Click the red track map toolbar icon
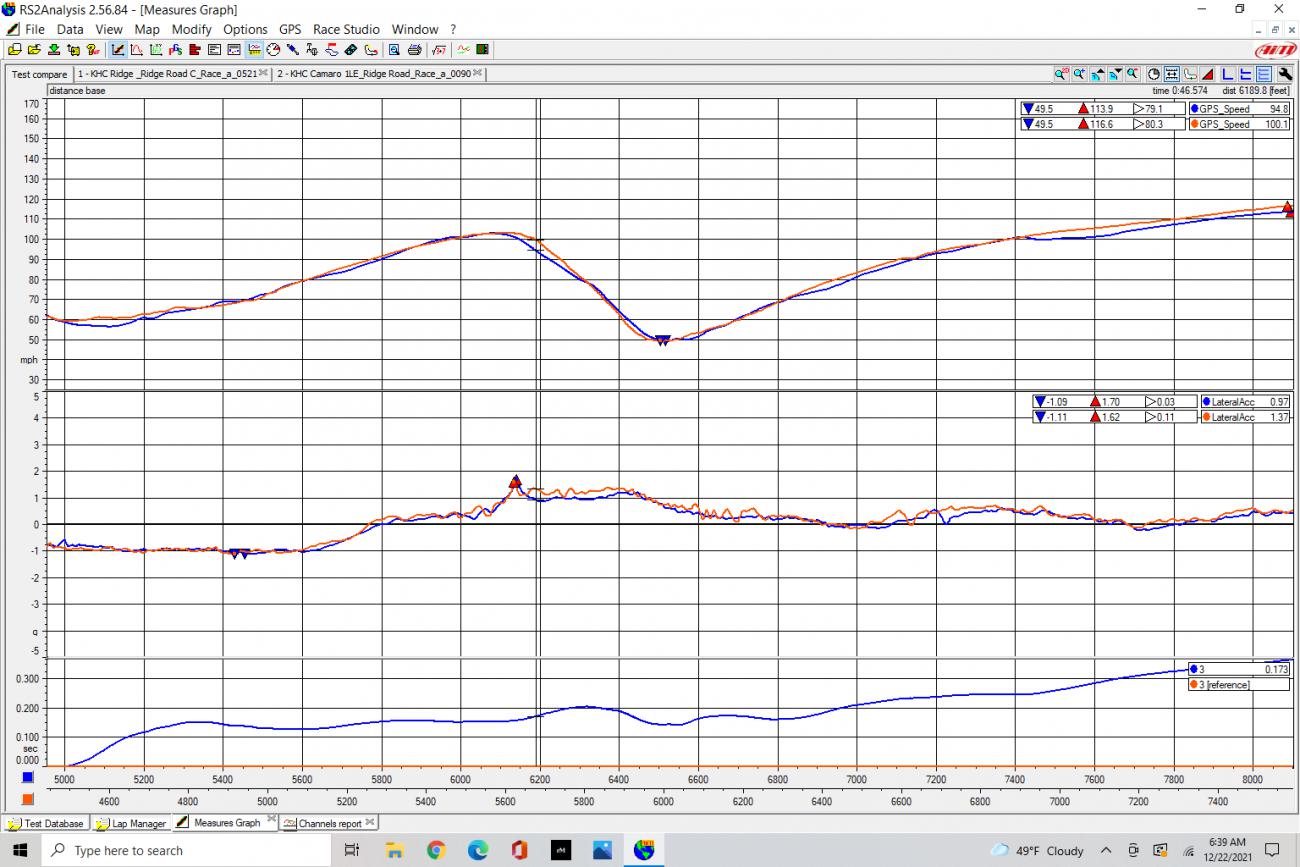Image resolution: width=1300 pixels, height=867 pixels. tap(332, 49)
